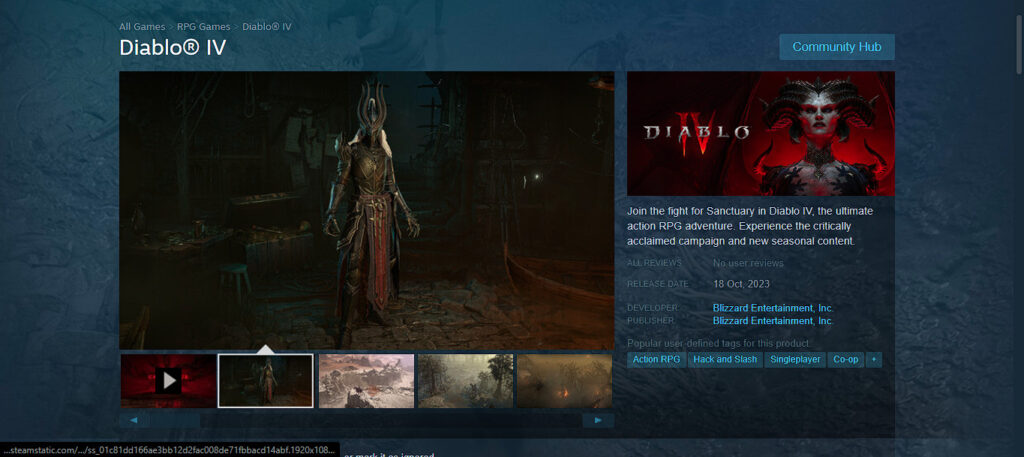This screenshot has width=1024, height=457.
Task: Open RPG Games breadcrumb link
Action: [x=203, y=27]
